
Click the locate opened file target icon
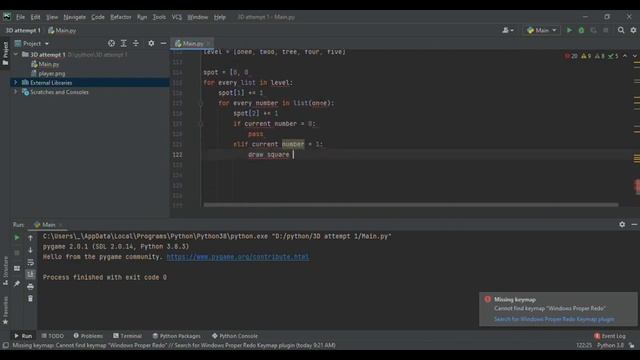111,43
